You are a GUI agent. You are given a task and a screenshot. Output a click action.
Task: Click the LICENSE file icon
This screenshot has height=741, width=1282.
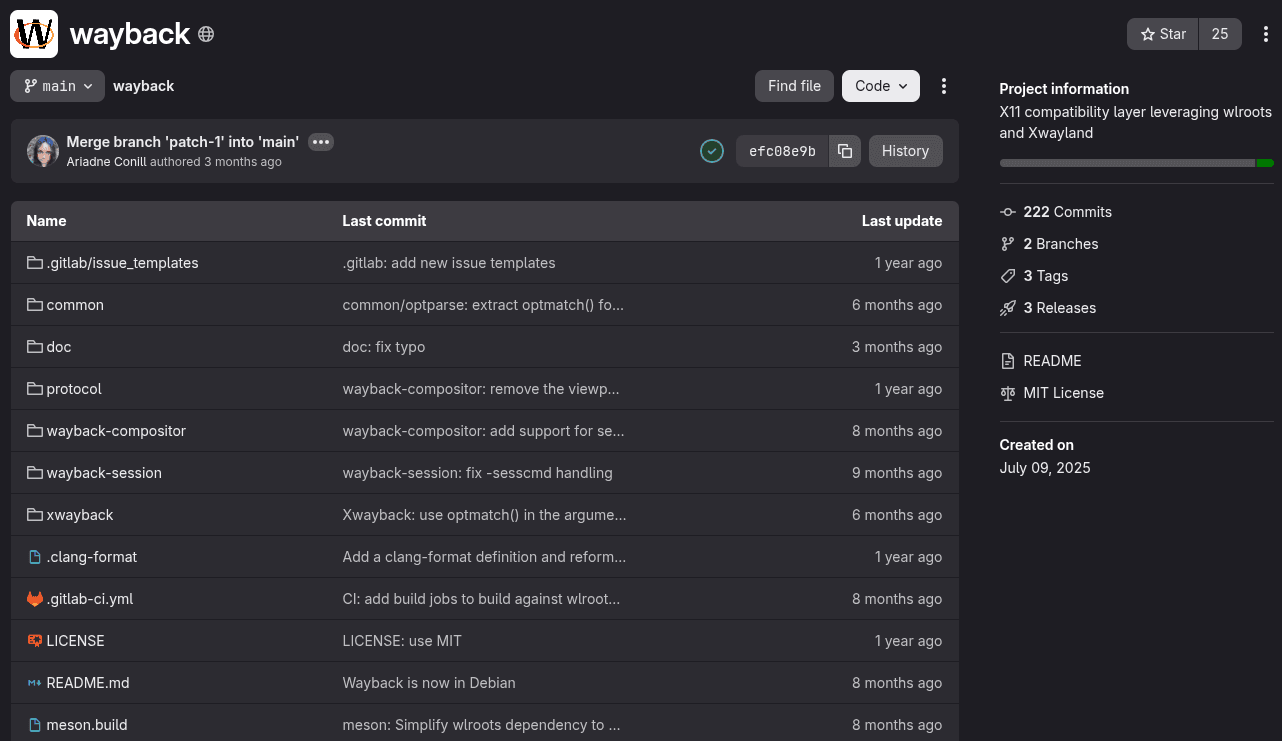pos(35,641)
